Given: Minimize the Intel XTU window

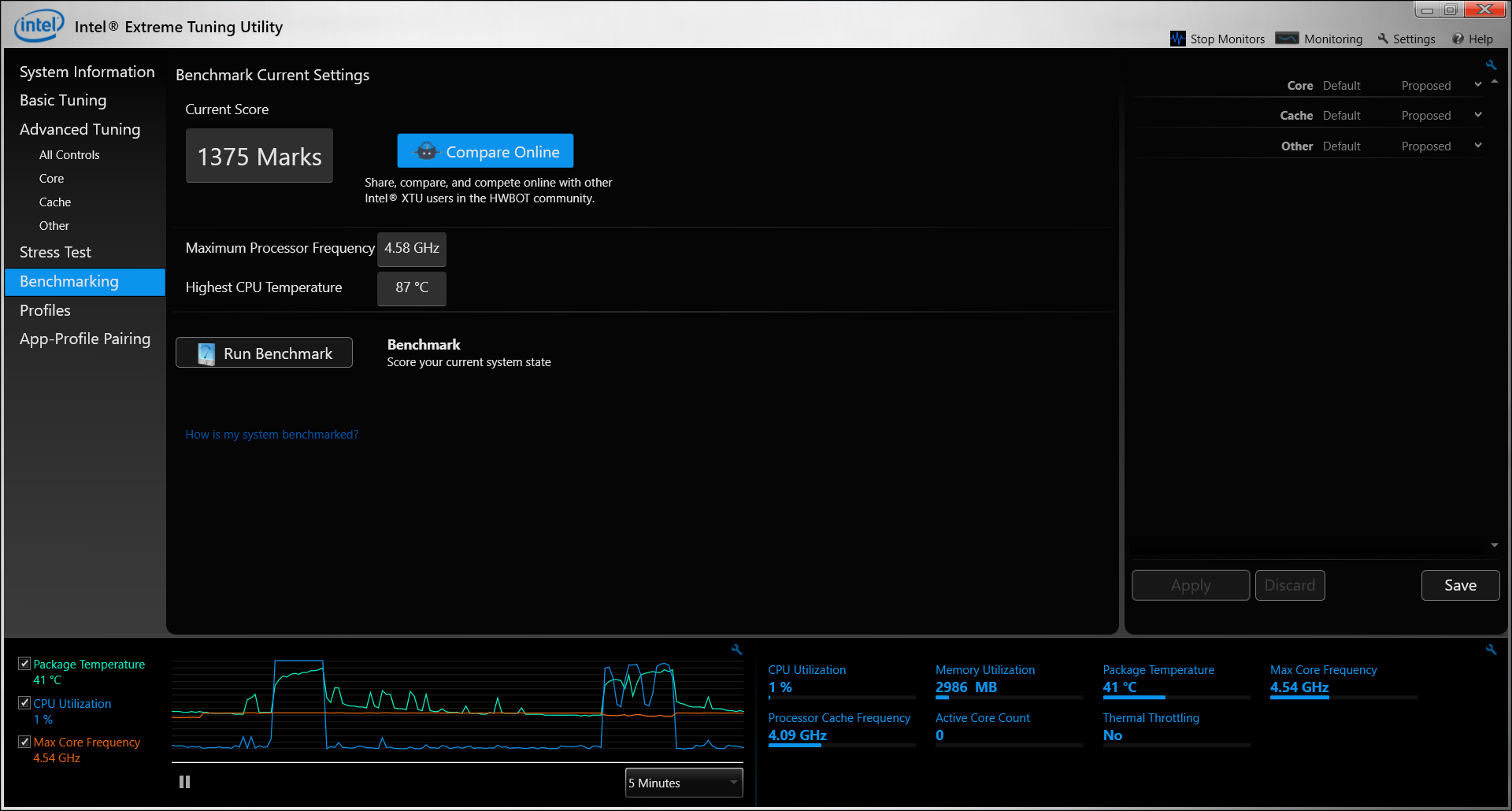Looking at the screenshot, I should [1426, 9].
